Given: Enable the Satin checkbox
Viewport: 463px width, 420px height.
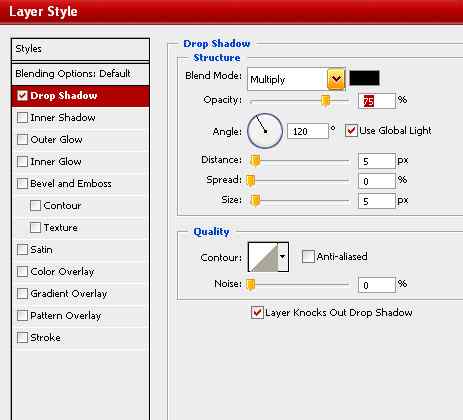Looking at the screenshot, I should pyautogui.click(x=22, y=250).
